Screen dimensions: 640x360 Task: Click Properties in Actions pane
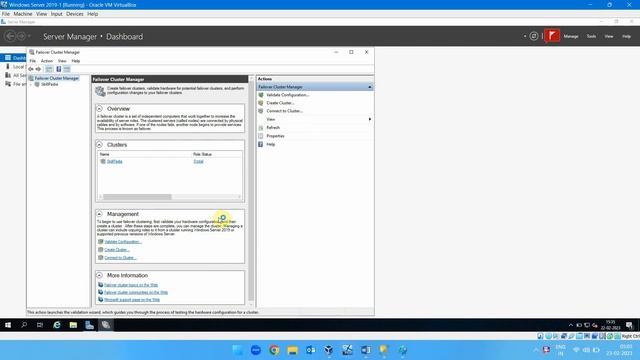click(275, 136)
